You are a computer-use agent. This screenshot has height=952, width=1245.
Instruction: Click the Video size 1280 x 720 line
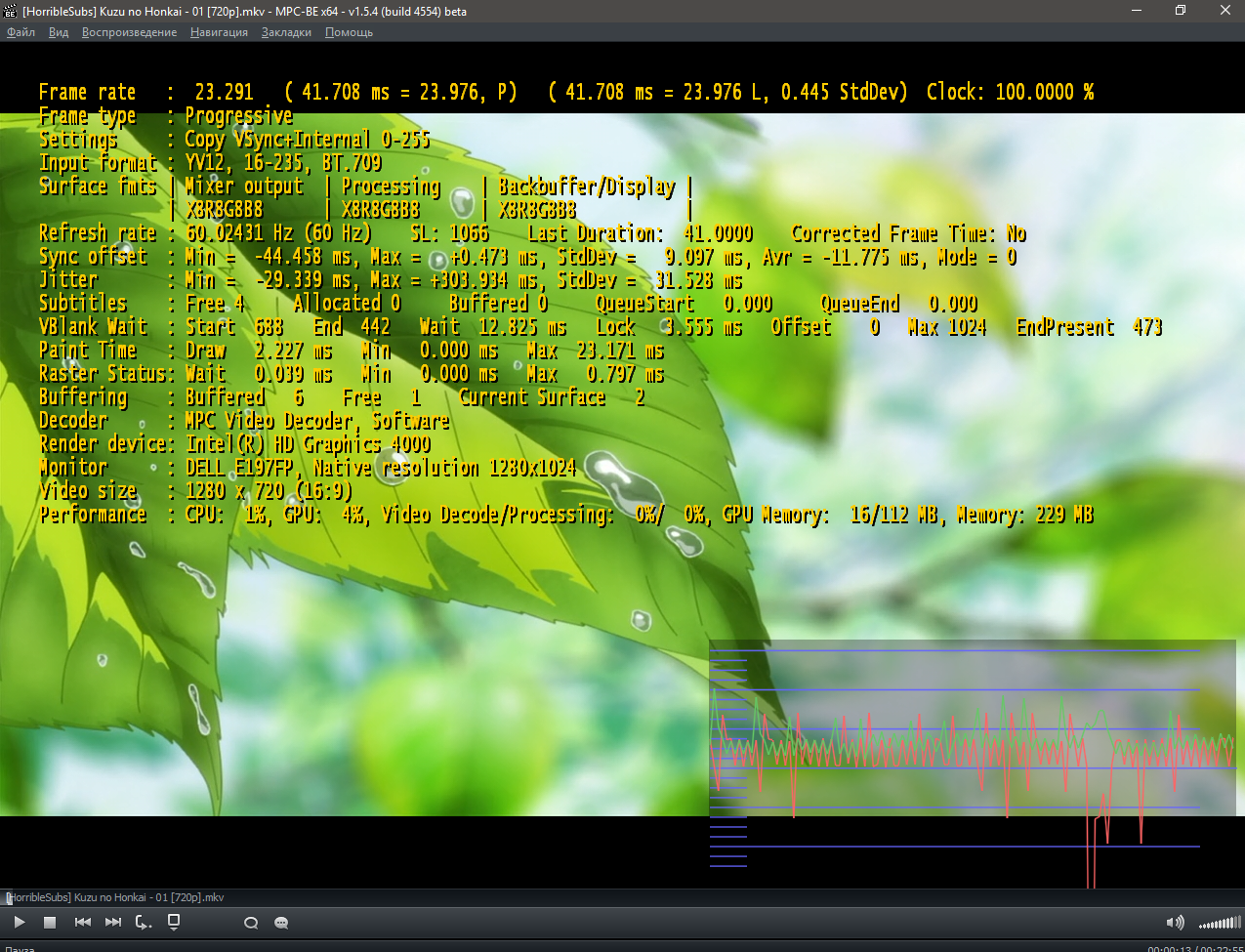pyautogui.click(x=195, y=491)
